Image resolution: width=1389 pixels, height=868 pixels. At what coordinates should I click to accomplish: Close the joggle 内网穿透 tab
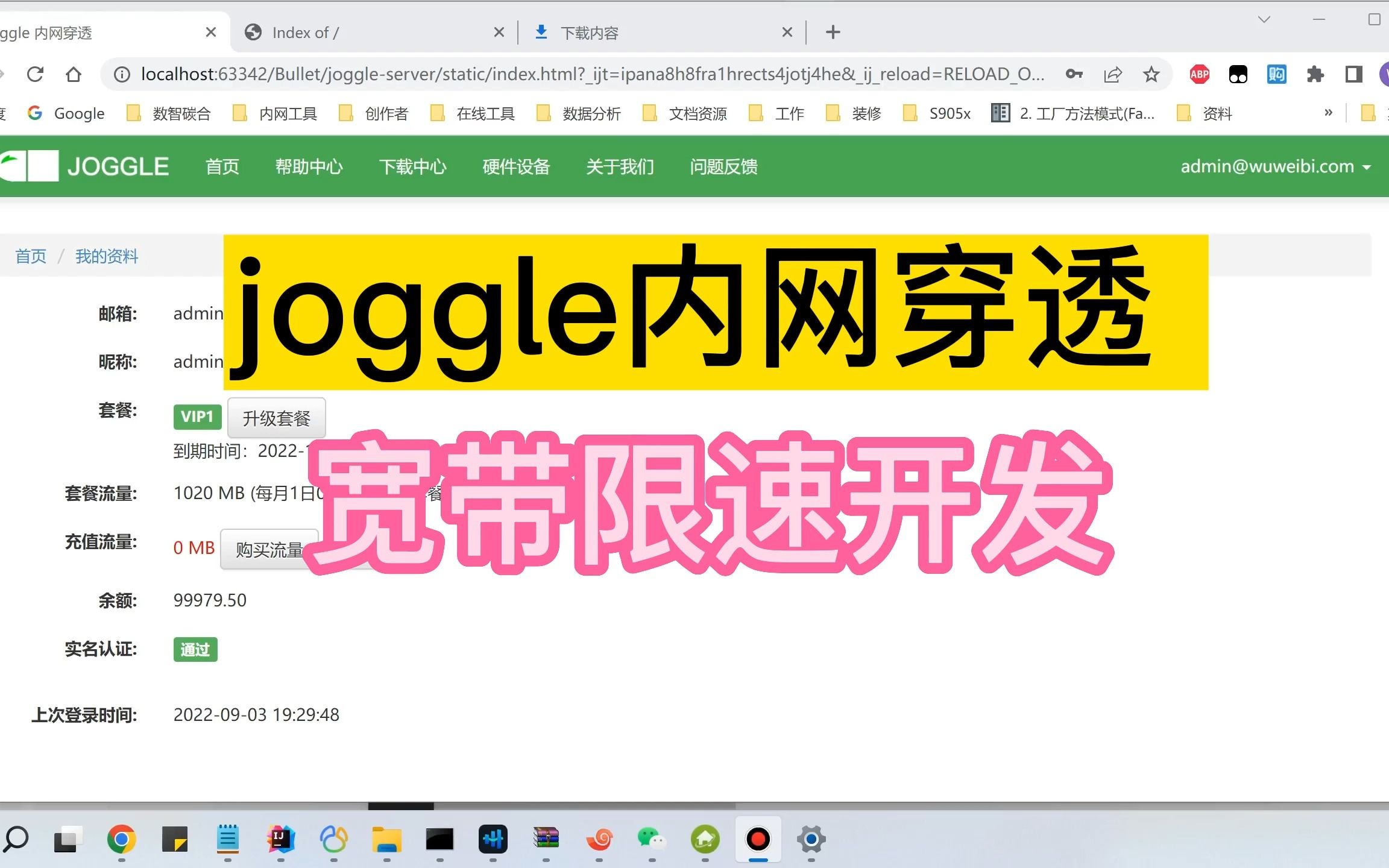211,32
